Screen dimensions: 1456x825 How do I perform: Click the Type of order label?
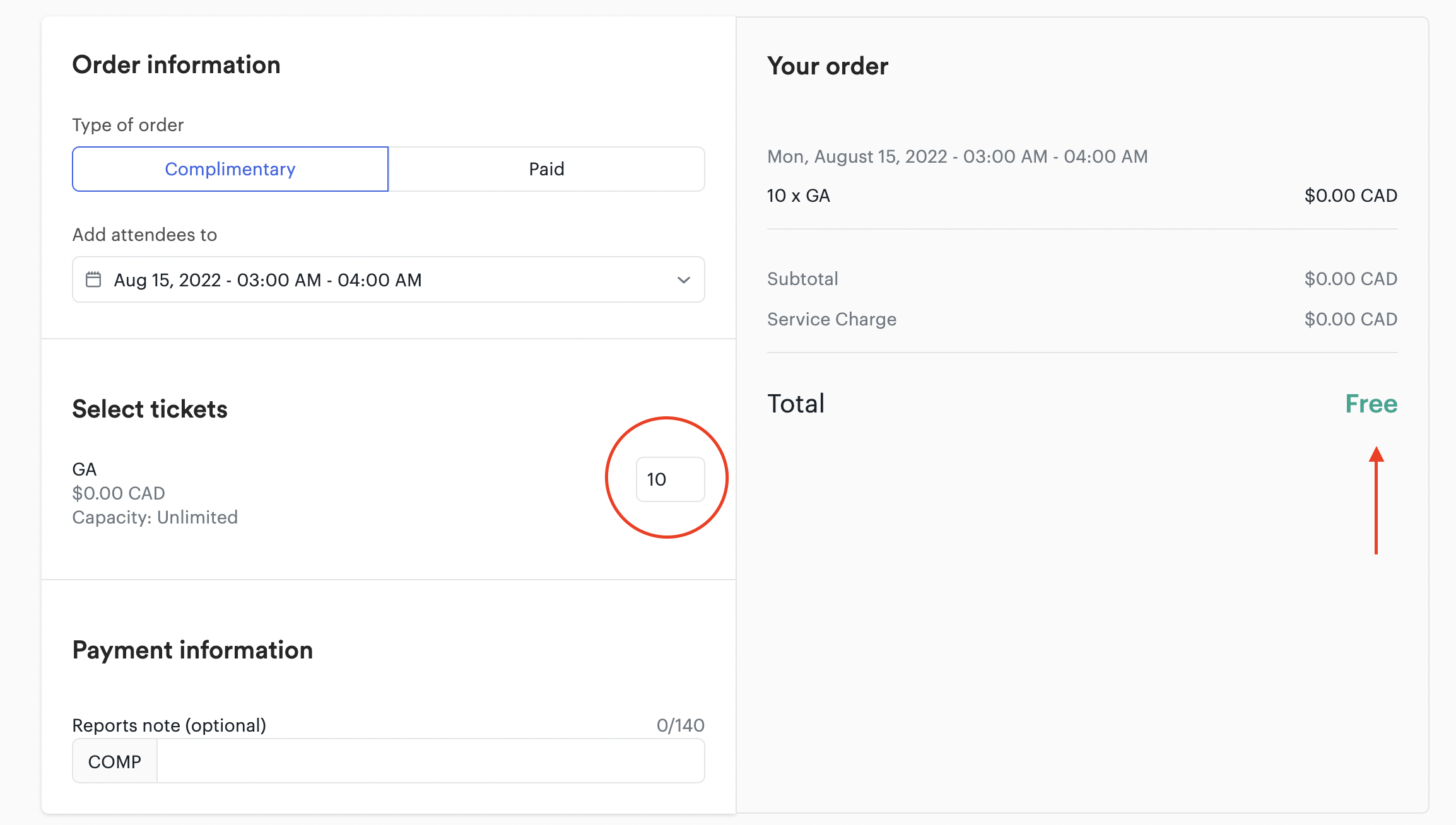[x=128, y=125]
